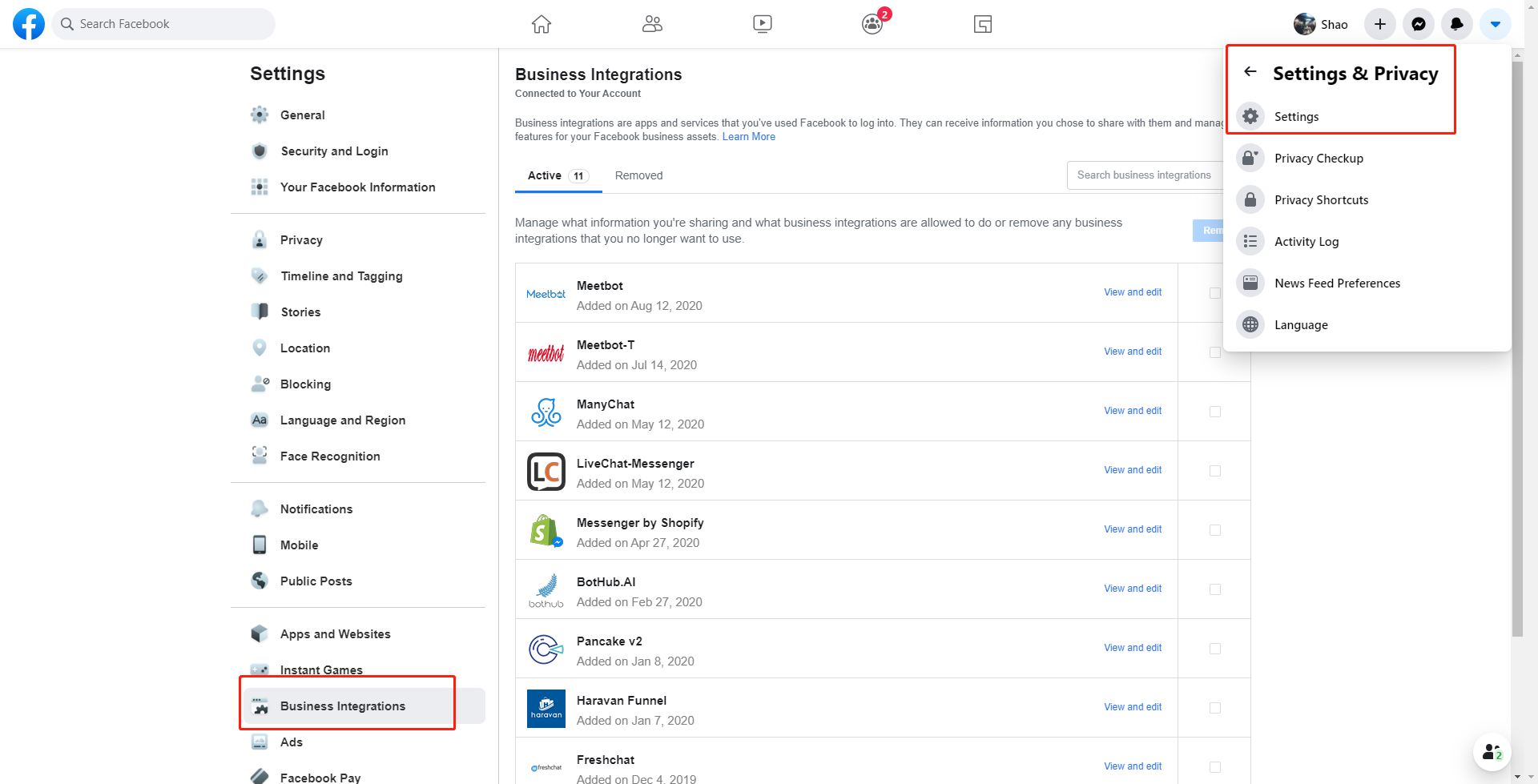Click View and edit for BotHub.AI
Screen dimensions: 1538x784
[1133, 589]
